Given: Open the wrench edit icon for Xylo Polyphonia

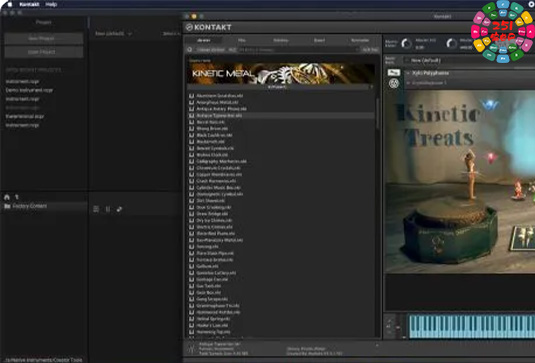Looking at the screenshot, I should click(x=393, y=73).
